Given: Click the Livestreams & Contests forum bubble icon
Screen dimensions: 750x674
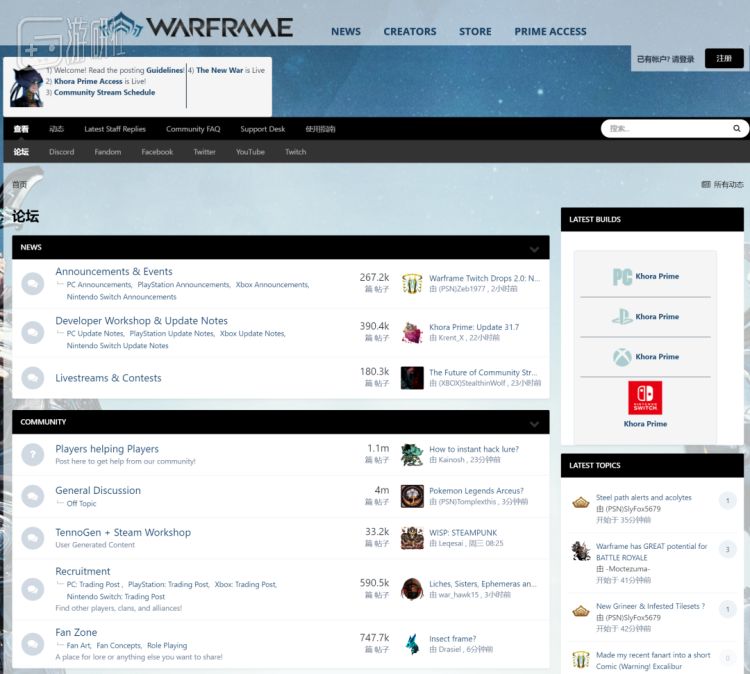Looking at the screenshot, I should (33, 378).
